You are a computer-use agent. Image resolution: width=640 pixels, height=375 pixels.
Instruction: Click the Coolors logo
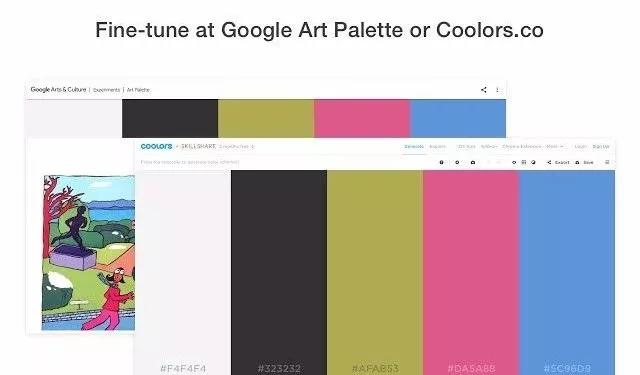(x=156, y=146)
